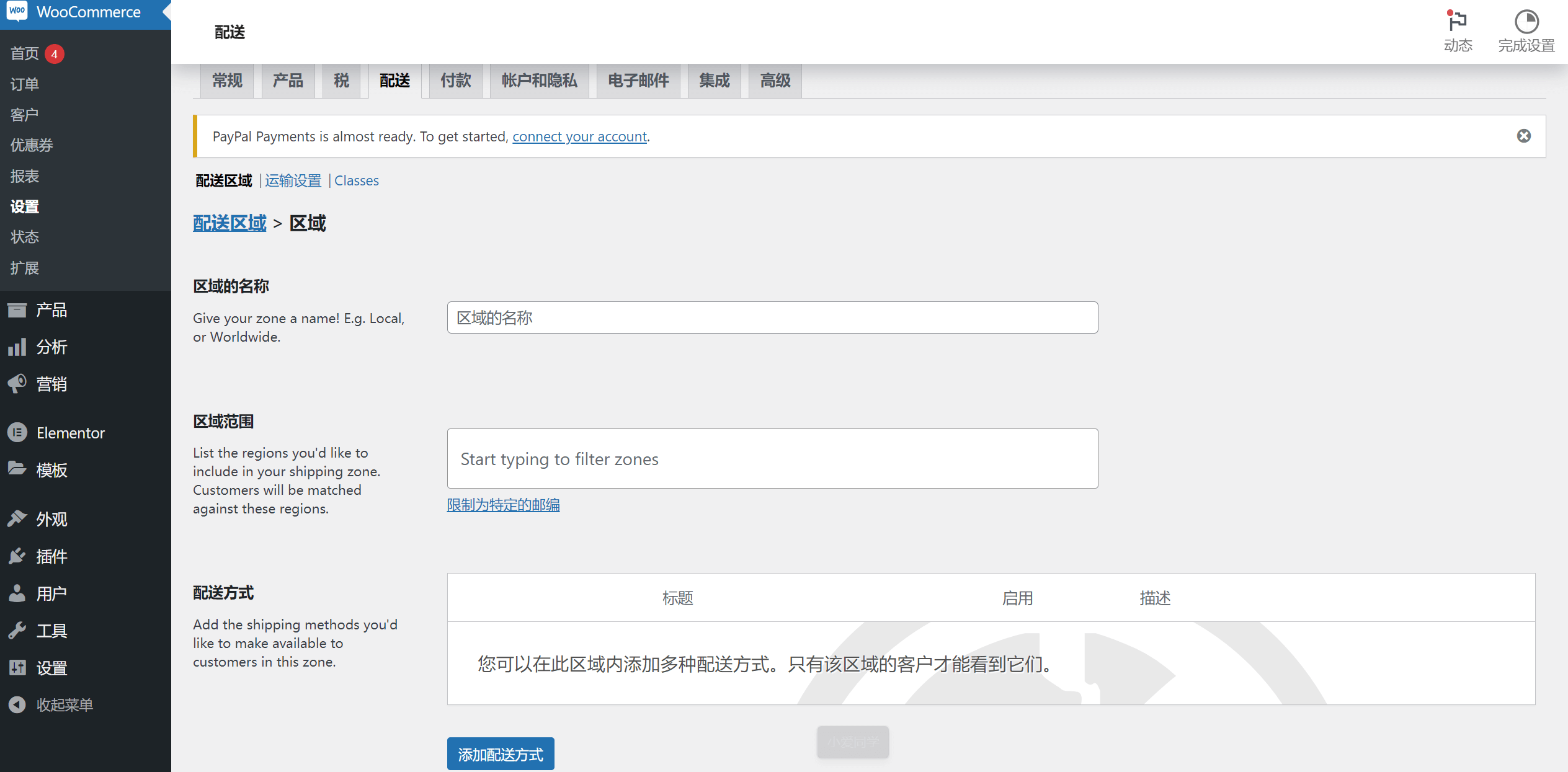Screen dimensions: 1568x772
Task: Open 优惠券 in the WooCommerce submenu
Action: (32, 145)
